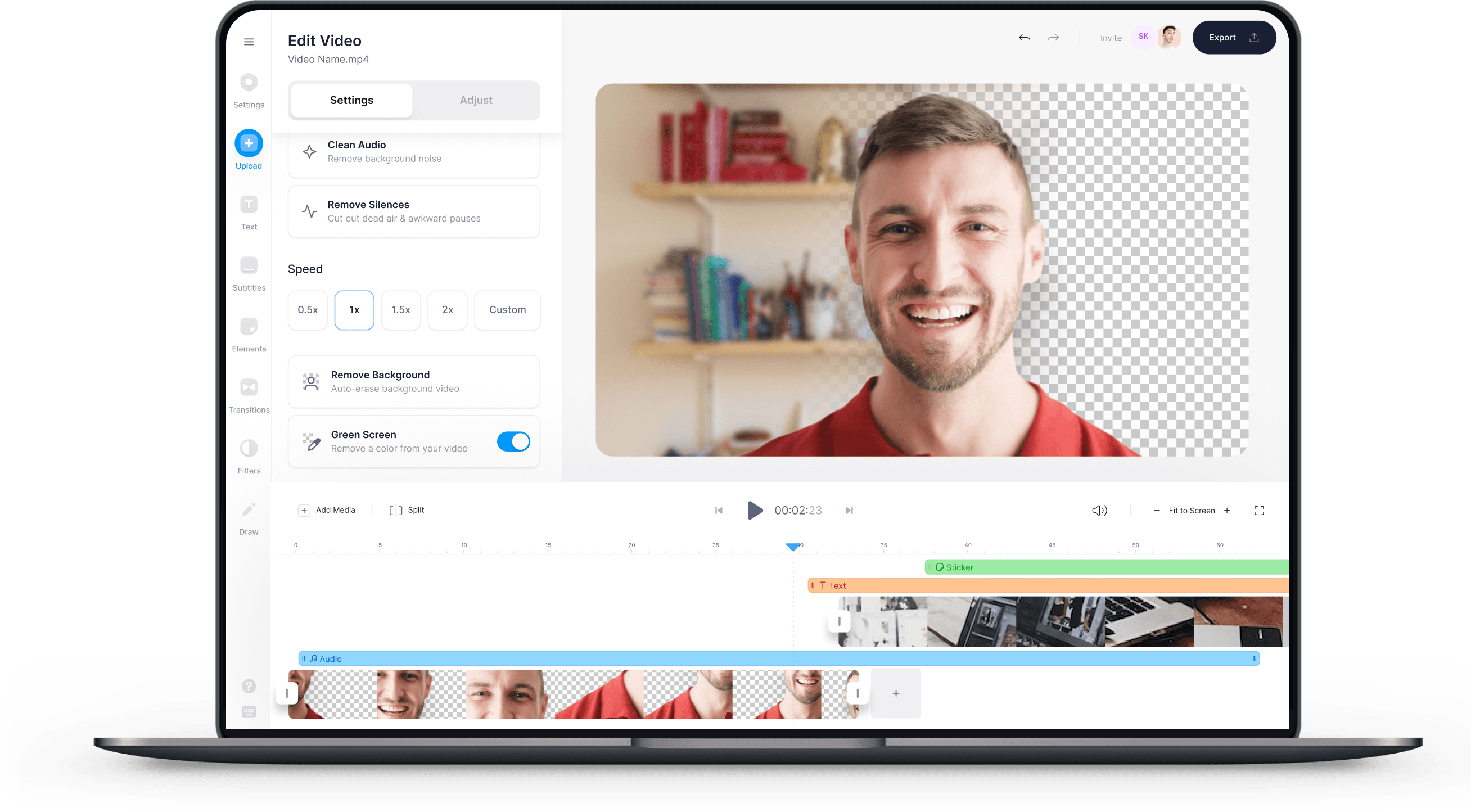Click Fit to Screen dropdown
Screen dimensions: 1471x812
(1192, 510)
